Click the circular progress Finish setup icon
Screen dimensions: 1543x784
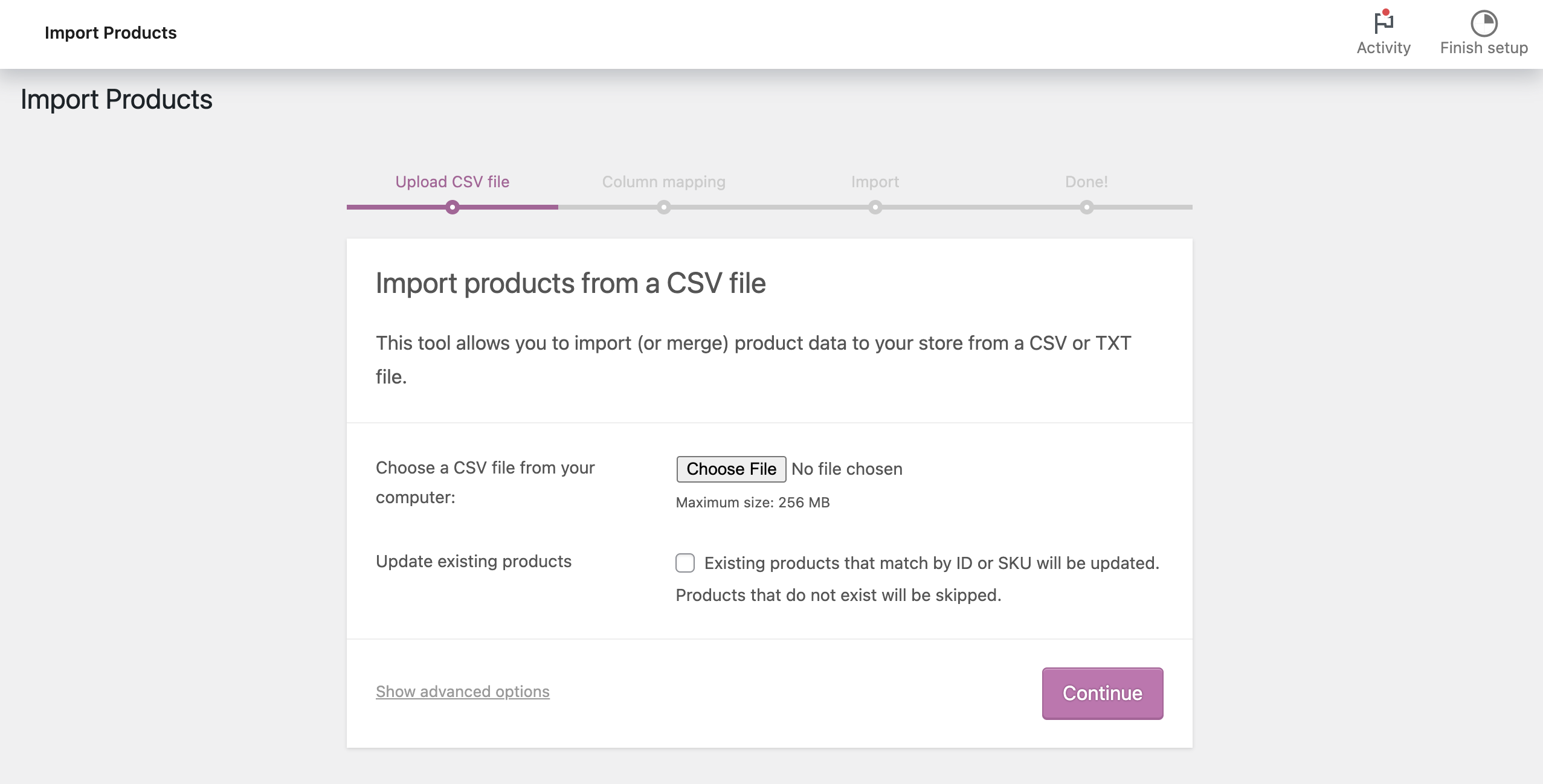click(1483, 23)
